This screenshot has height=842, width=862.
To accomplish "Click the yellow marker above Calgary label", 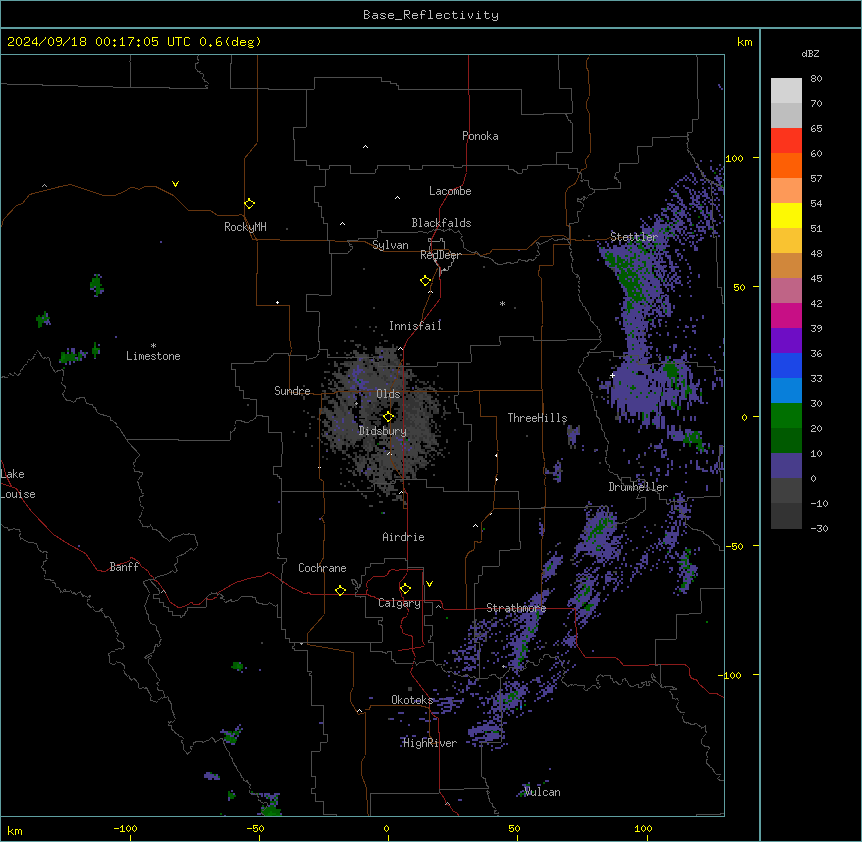I will [405, 589].
